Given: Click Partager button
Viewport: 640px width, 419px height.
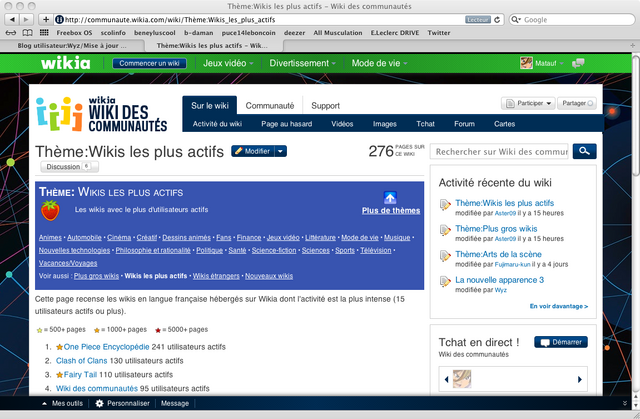Looking at the screenshot, I should click(x=577, y=103).
